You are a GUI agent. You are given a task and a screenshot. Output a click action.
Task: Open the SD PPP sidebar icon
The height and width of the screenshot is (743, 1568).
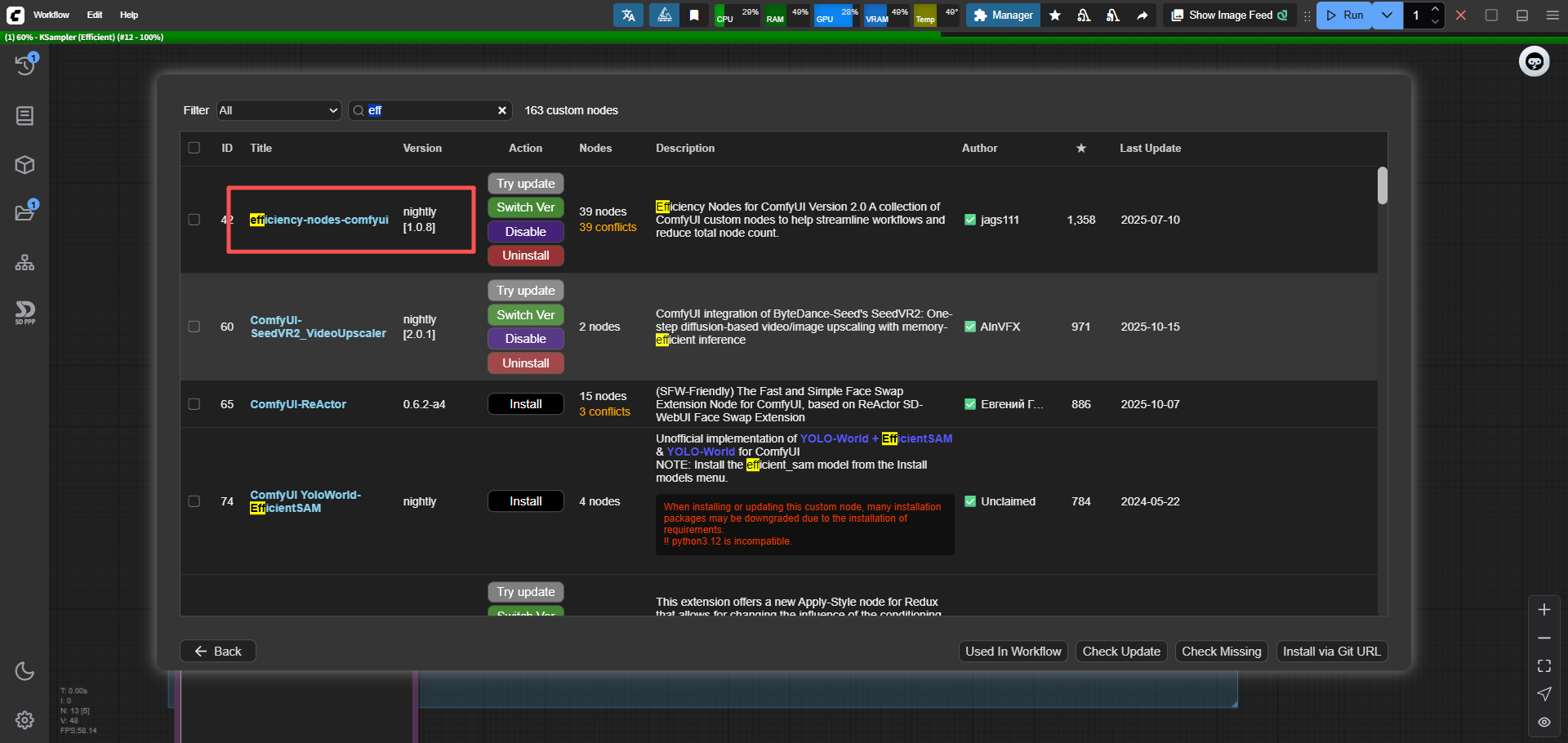pos(25,313)
